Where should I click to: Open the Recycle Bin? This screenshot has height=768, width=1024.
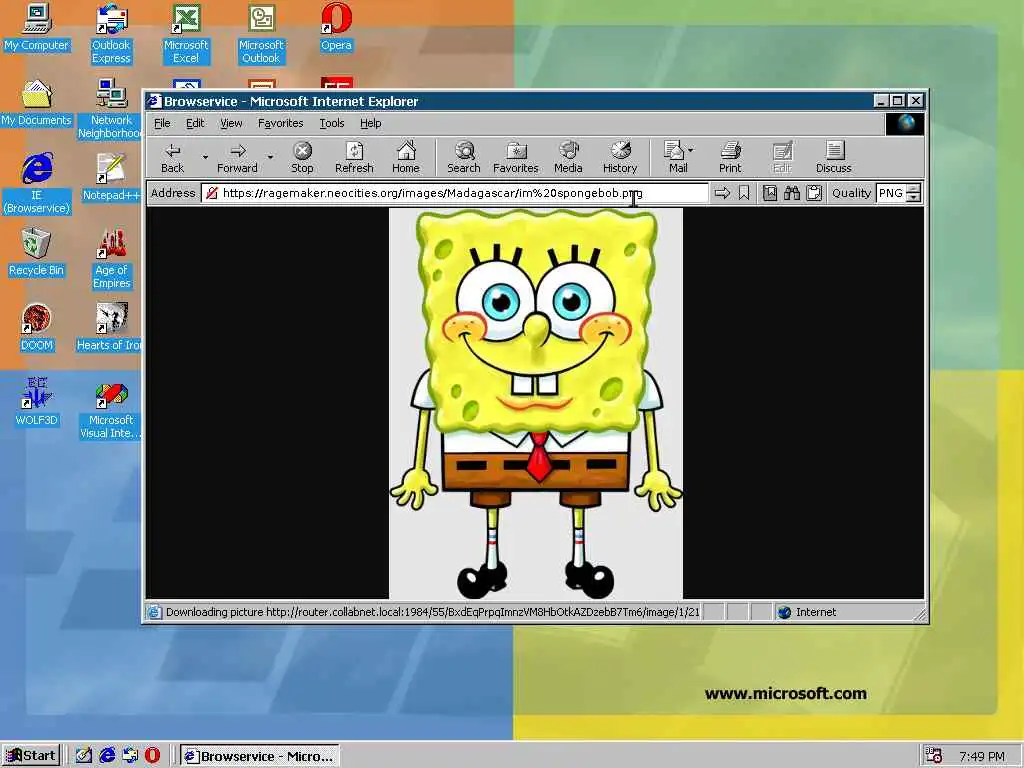pos(37,253)
